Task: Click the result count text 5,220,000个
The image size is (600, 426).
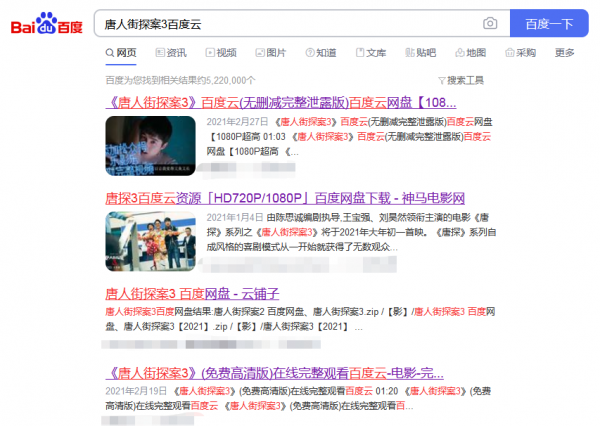Action: [x=180, y=80]
